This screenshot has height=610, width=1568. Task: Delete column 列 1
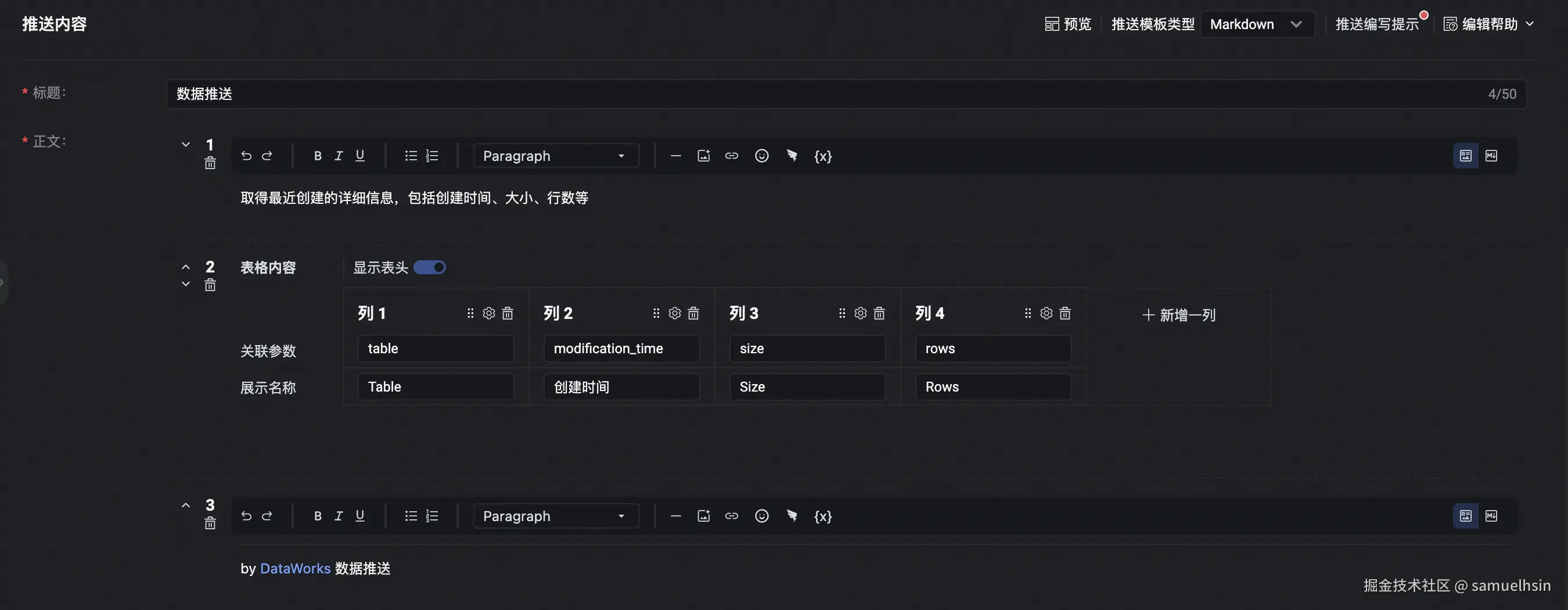click(x=508, y=313)
